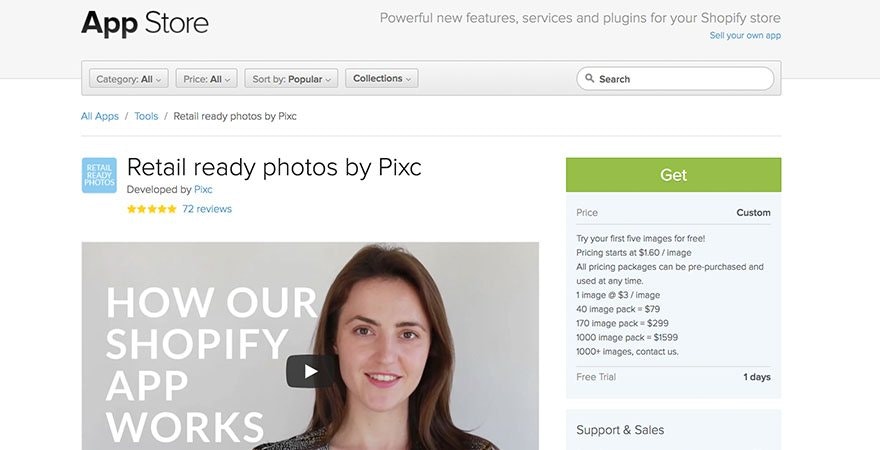Click the search magnifier icon
The image size is (880, 450).
[589, 78]
